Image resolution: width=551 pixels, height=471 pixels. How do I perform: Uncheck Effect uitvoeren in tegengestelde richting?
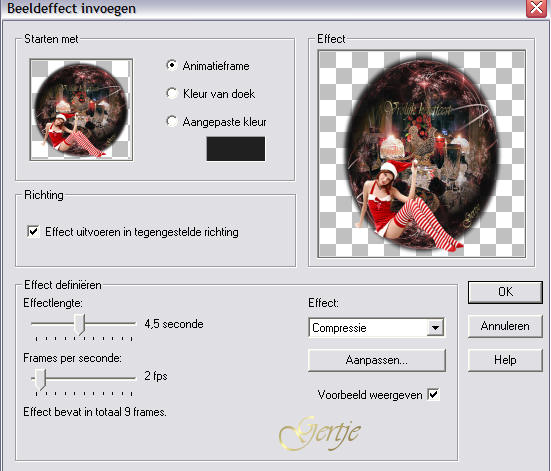[33, 232]
